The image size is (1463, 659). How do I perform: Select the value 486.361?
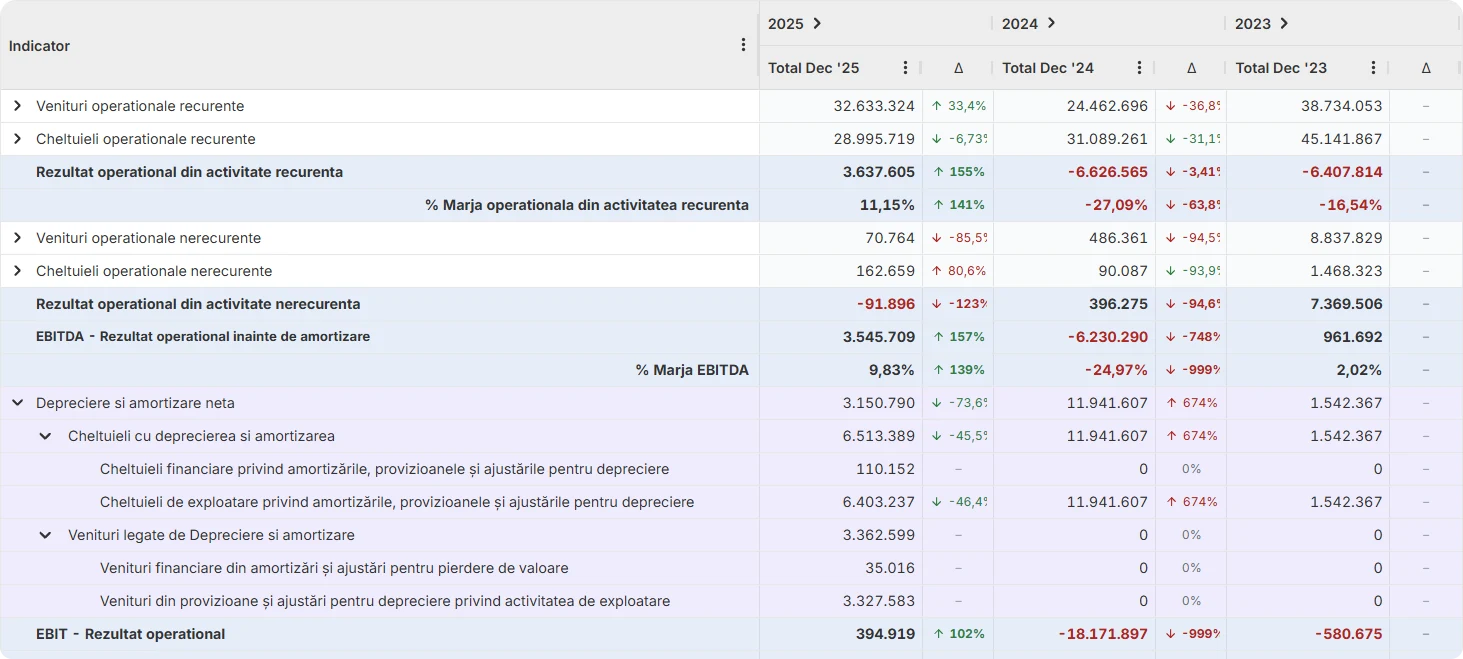1119,238
